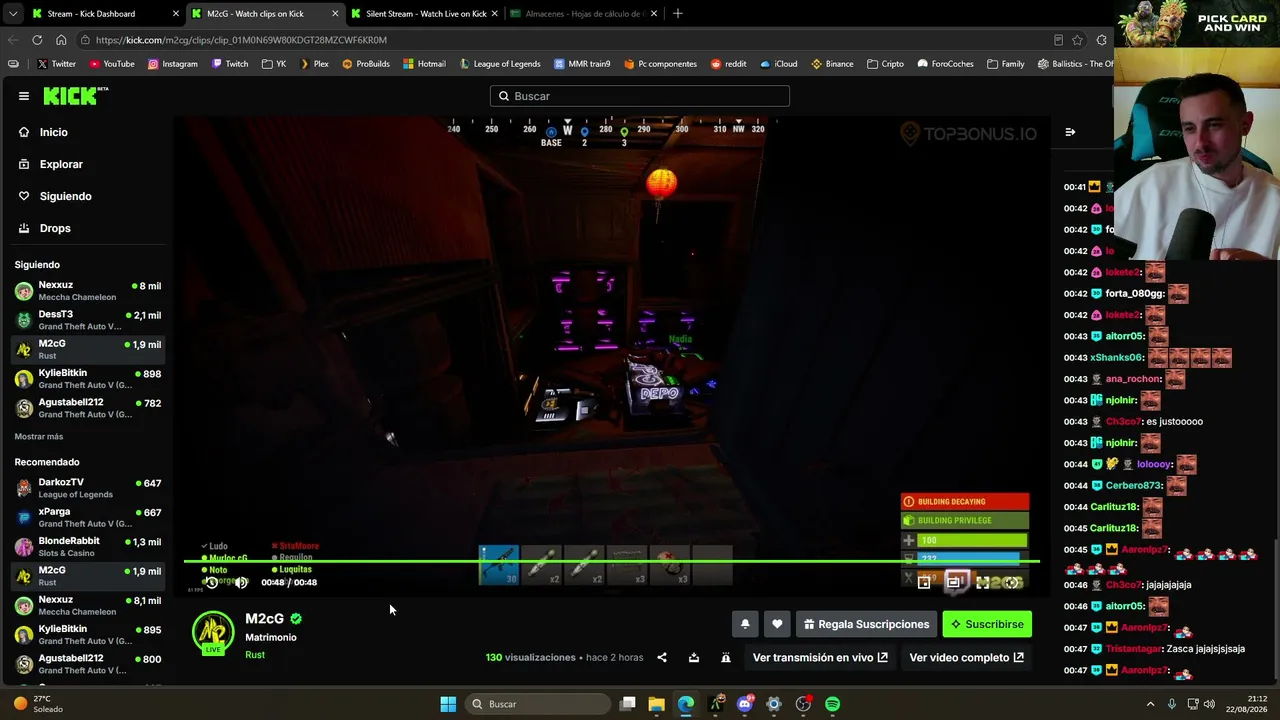Viewport: 1280px width, 720px height.
Task: Expand followed channels with Mostrar más
Action: 39,437
